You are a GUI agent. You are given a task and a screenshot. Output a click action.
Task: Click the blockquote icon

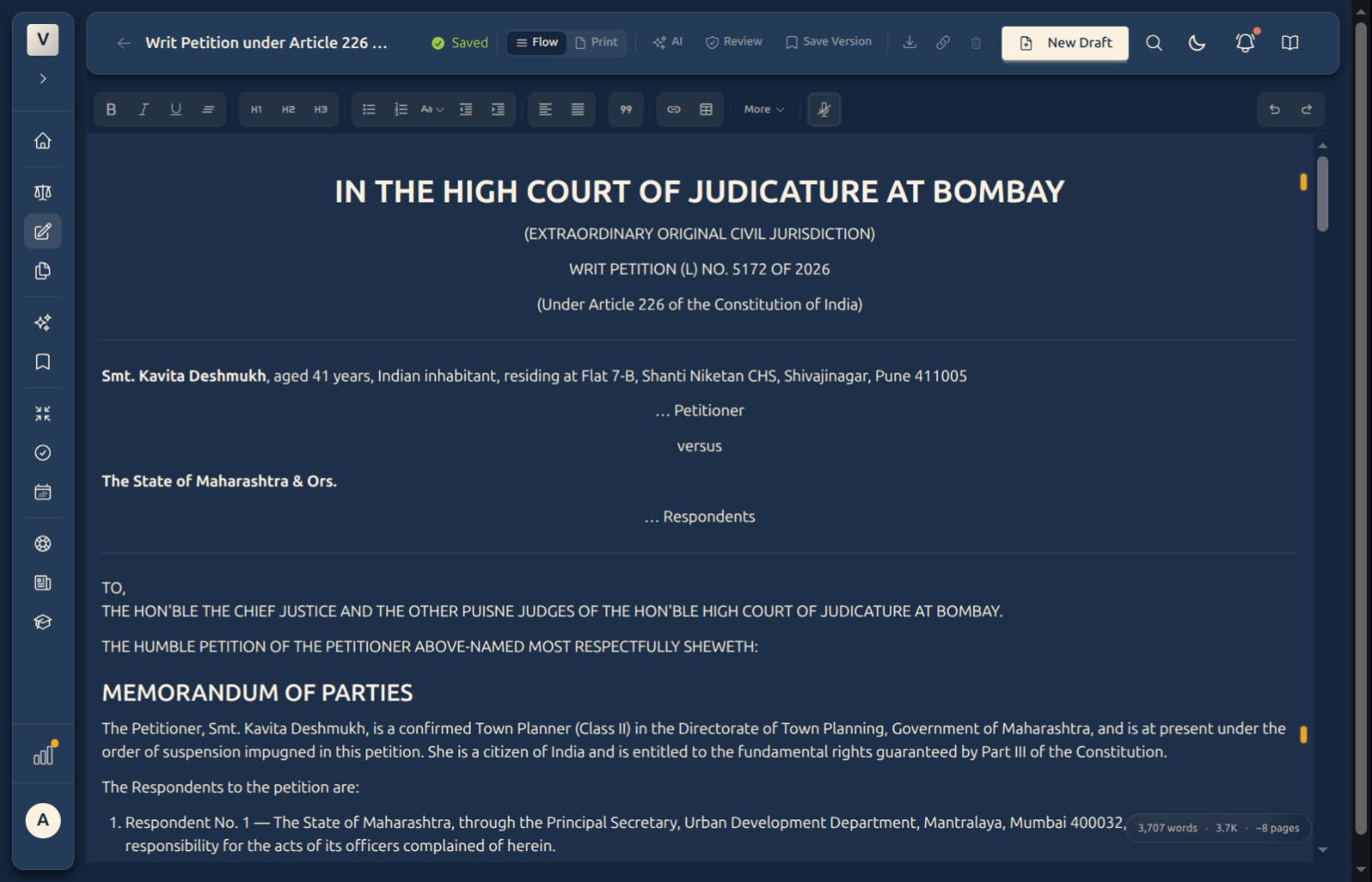[626, 110]
